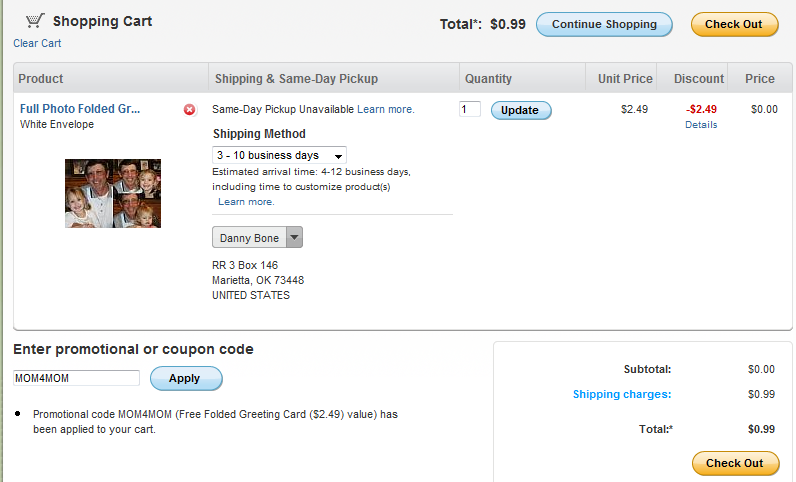The image size is (796, 482).
Task: Click the Product column header
Action: (41, 78)
